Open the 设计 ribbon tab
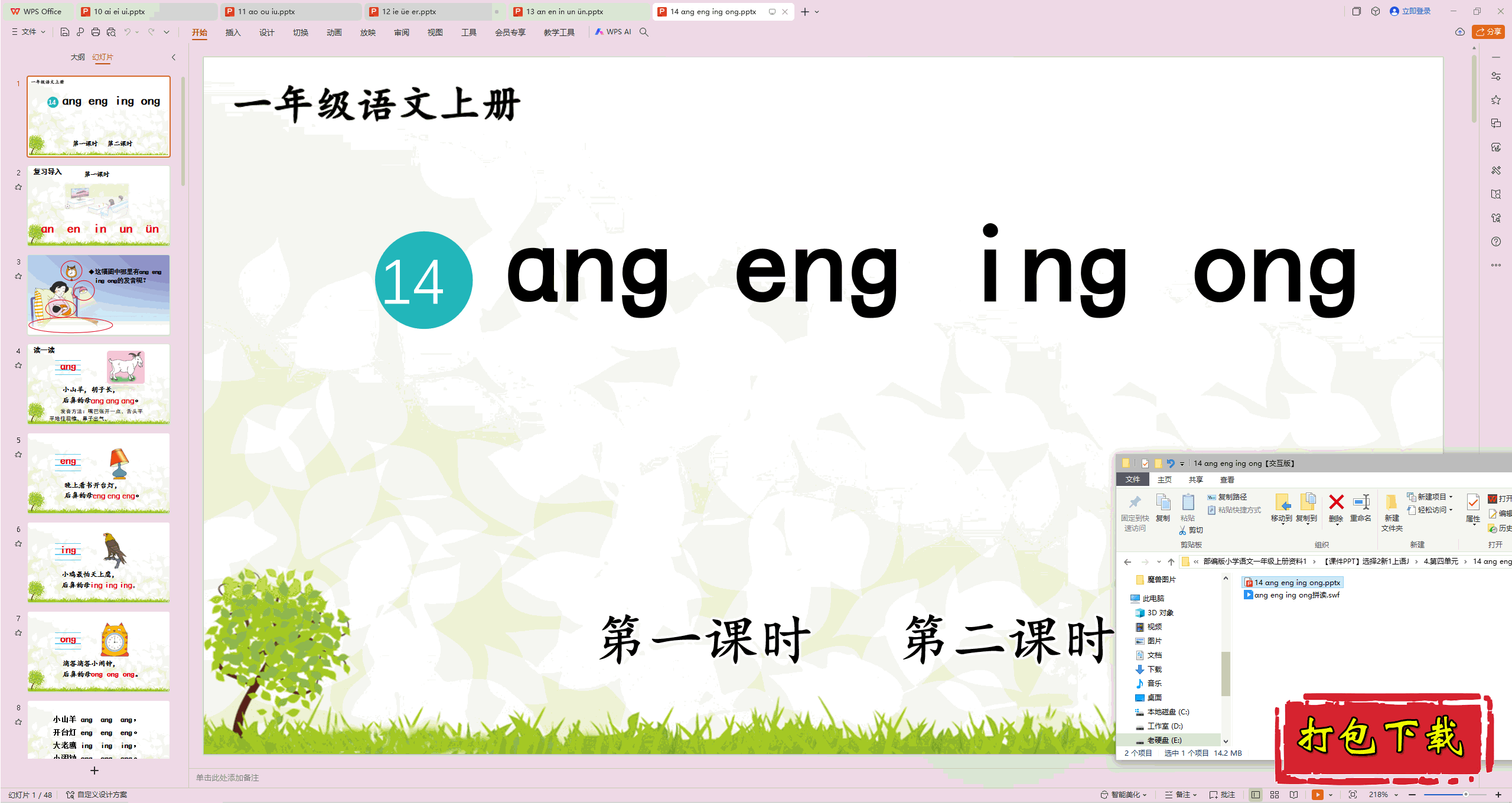Screen dimensions: 1512x803 pyautogui.click(x=267, y=32)
